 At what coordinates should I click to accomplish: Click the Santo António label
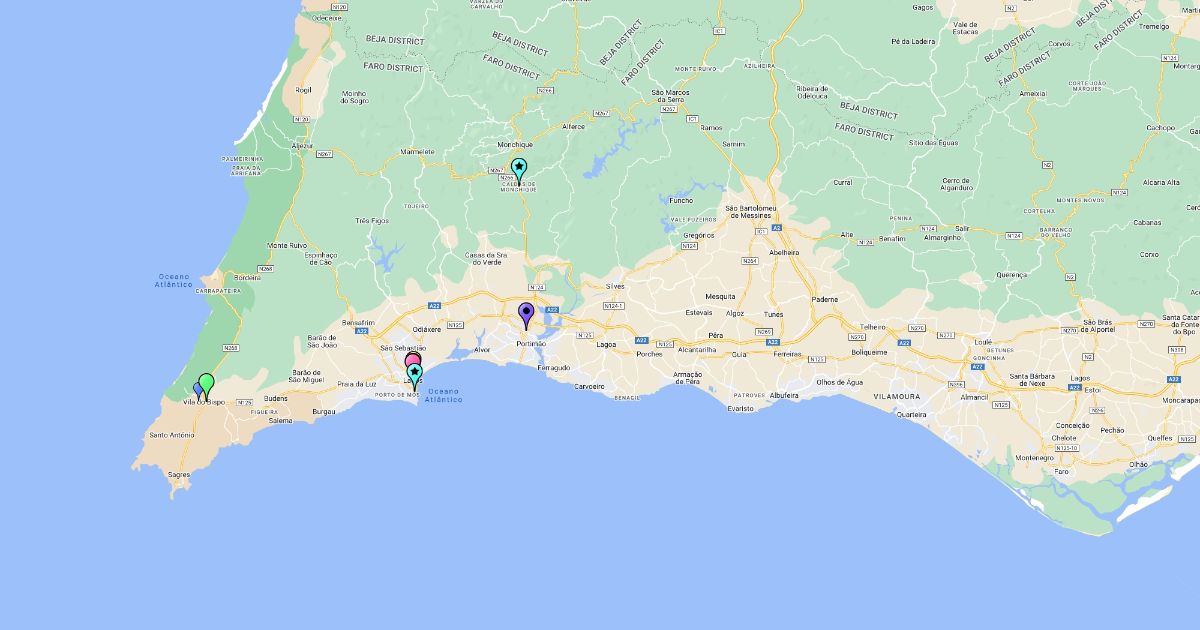(171, 435)
